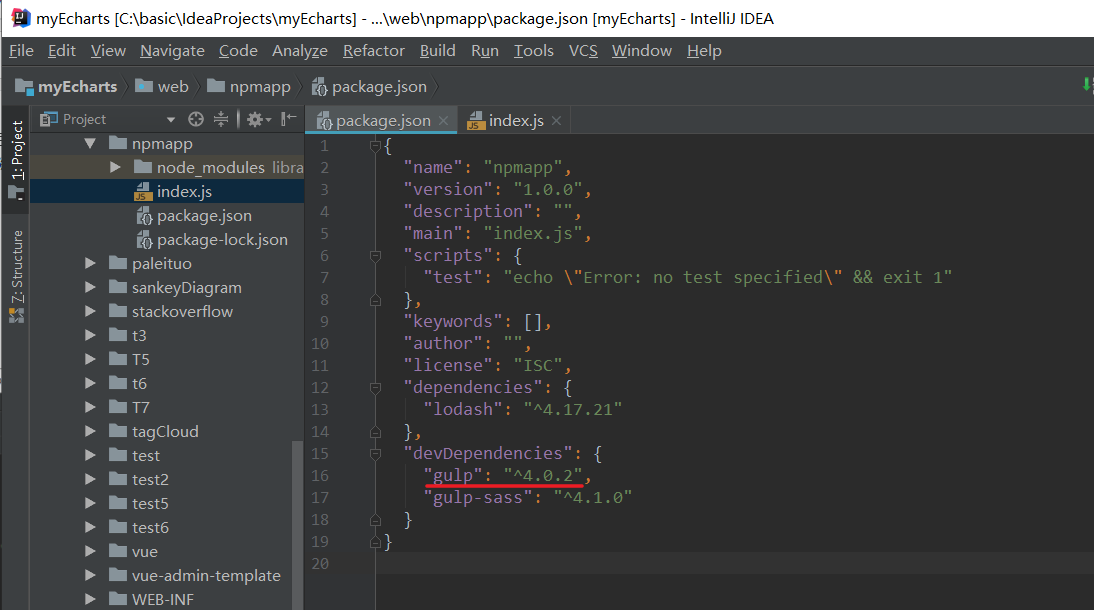Screen dimensions: 1094x610
Task: Open the Help menu
Action: pyautogui.click(x=704, y=51)
